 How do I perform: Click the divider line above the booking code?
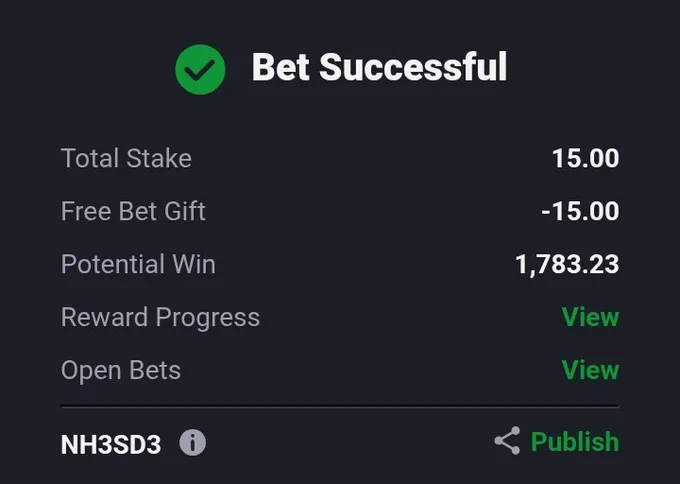click(x=340, y=407)
